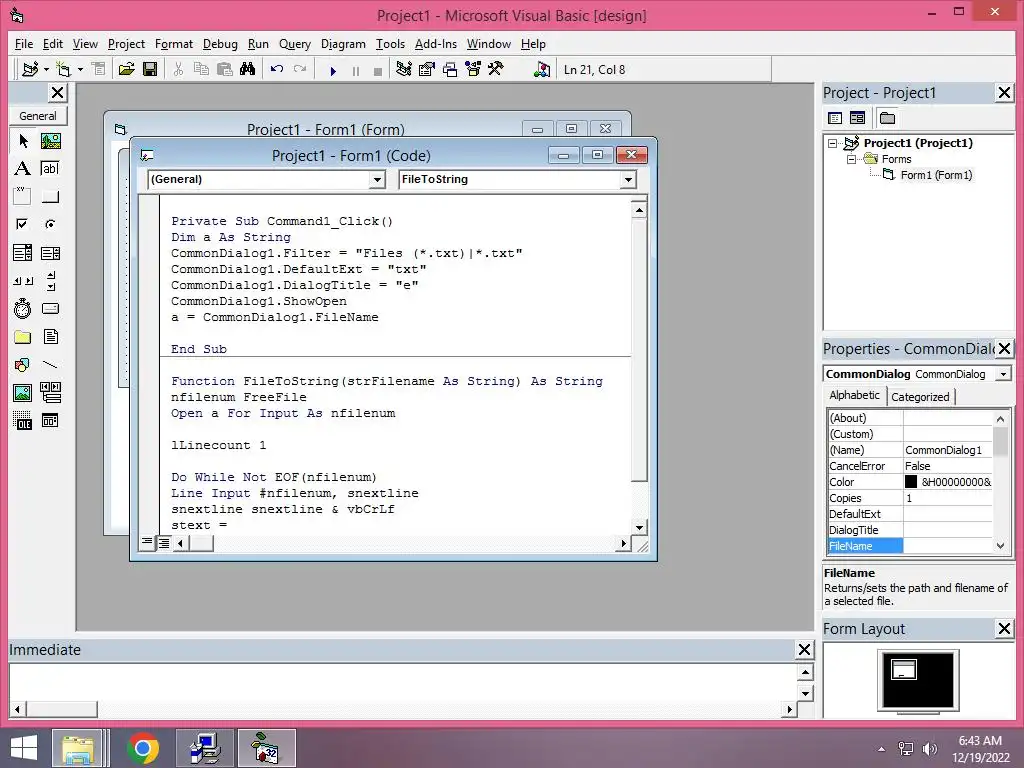Open the Toolbox toolbar icon
Screen dimensions: 1024x768
coord(496,69)
